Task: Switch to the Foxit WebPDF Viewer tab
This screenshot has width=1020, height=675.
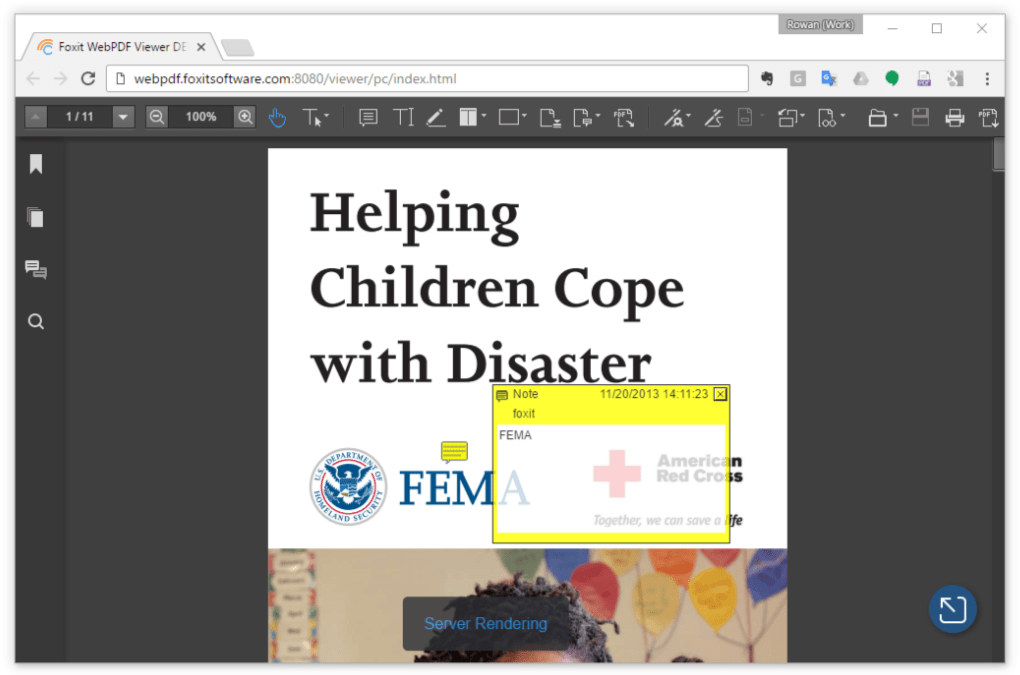Action: point(121,47)
